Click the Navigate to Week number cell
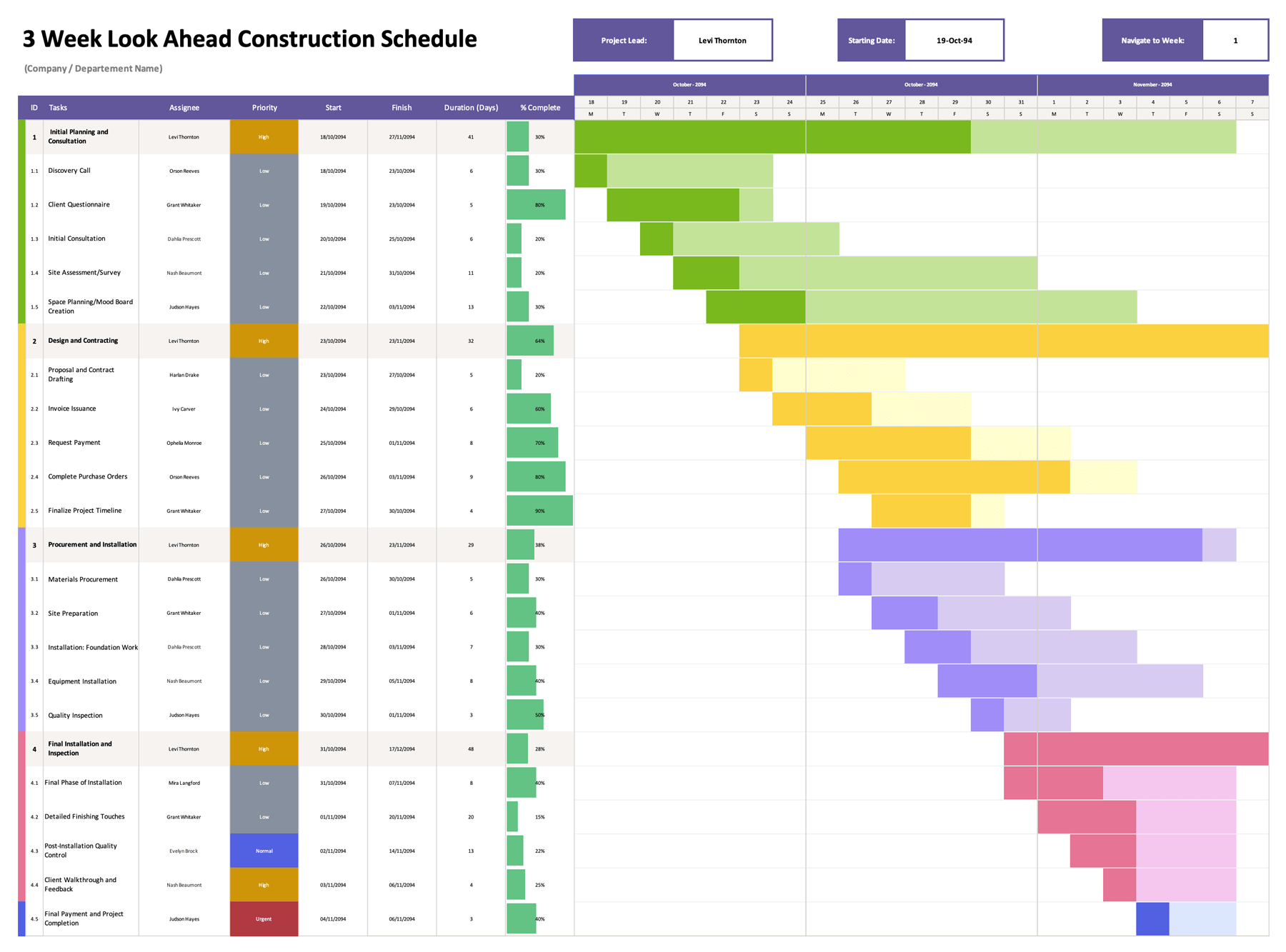This screenshot has height=952, width=1286. (1235, 41)
